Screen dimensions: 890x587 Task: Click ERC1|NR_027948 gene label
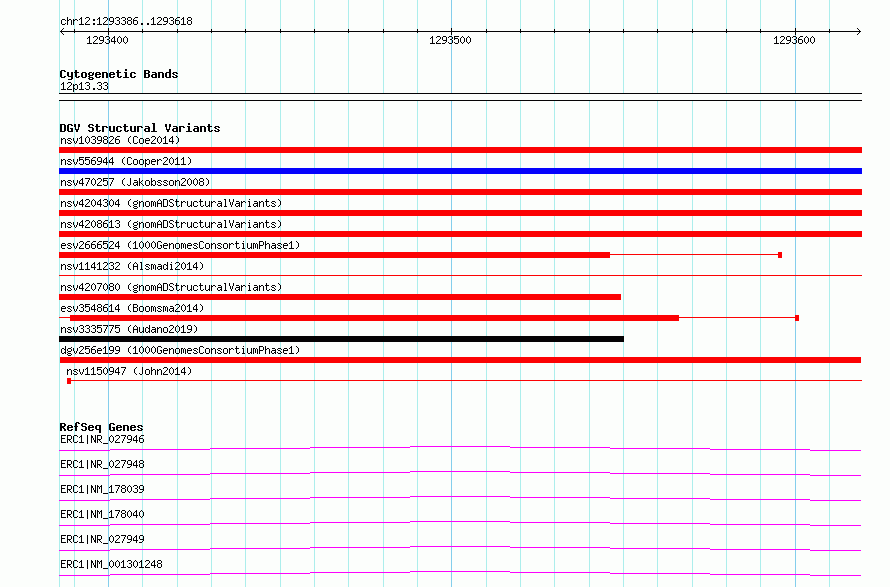tap(102, 464)
